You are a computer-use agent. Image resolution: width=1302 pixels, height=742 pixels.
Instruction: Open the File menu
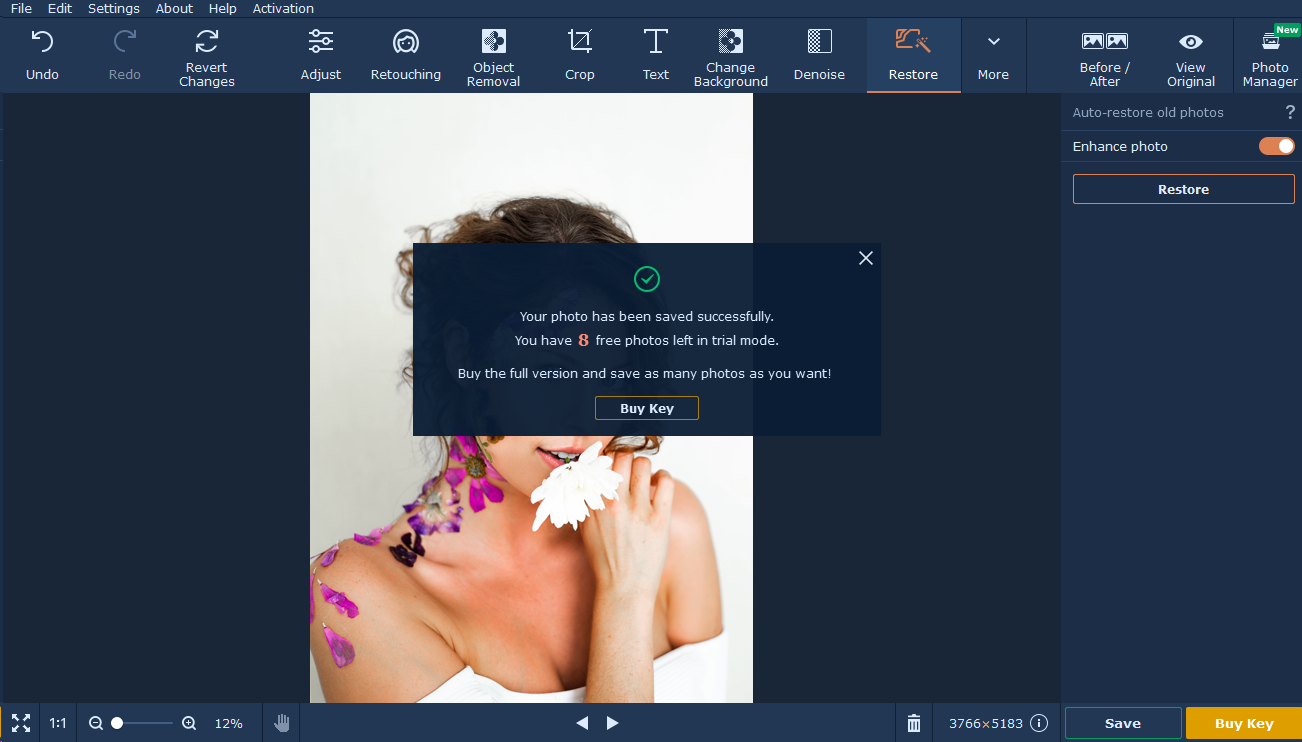pyautogui.click(x=21, y=8)
